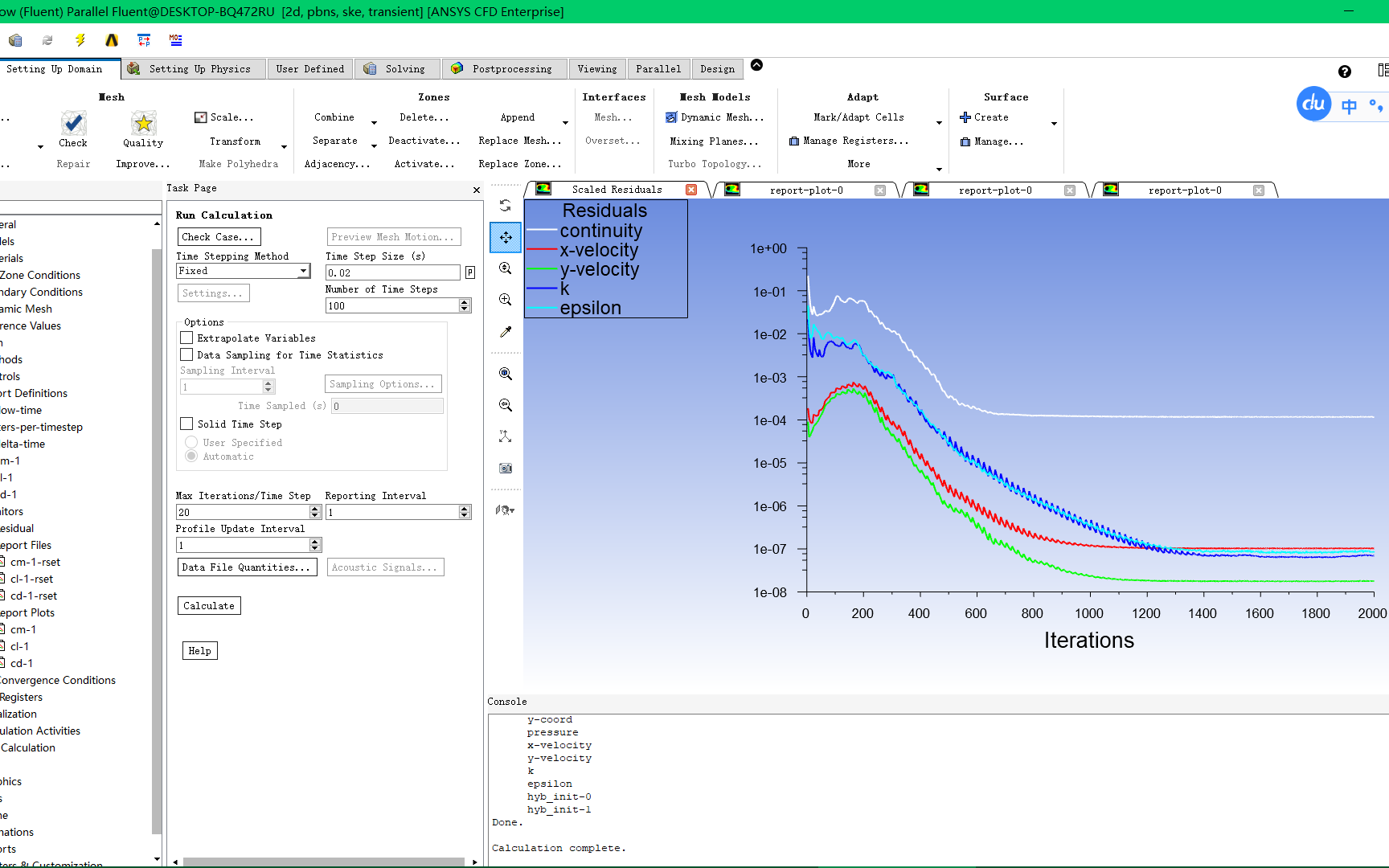Click the camera screenshot icon
The height and width of the screenshot is (868, 1389).
point(506,468)
